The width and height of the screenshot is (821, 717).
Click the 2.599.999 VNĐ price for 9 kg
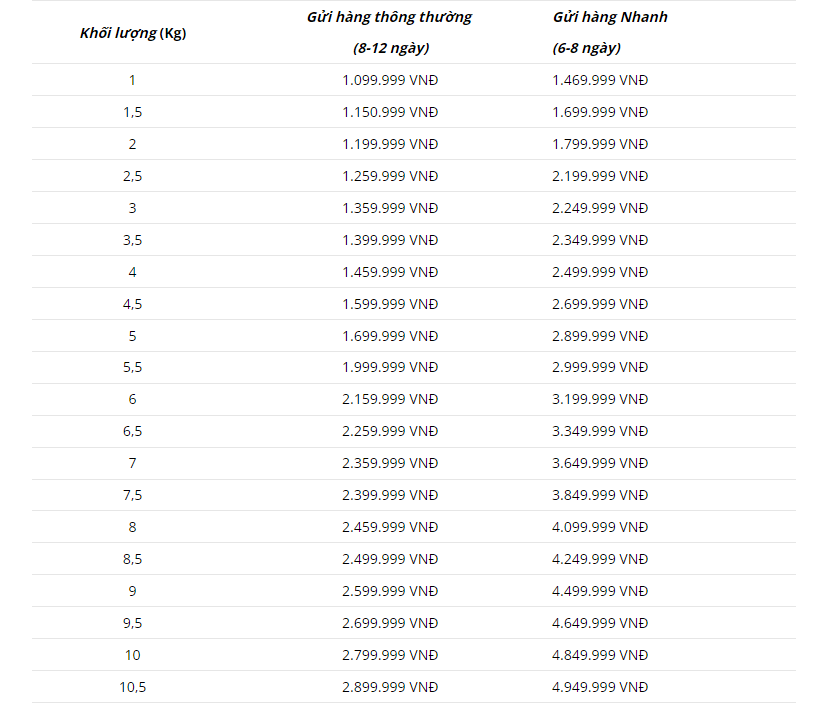[x=390, y=591]
